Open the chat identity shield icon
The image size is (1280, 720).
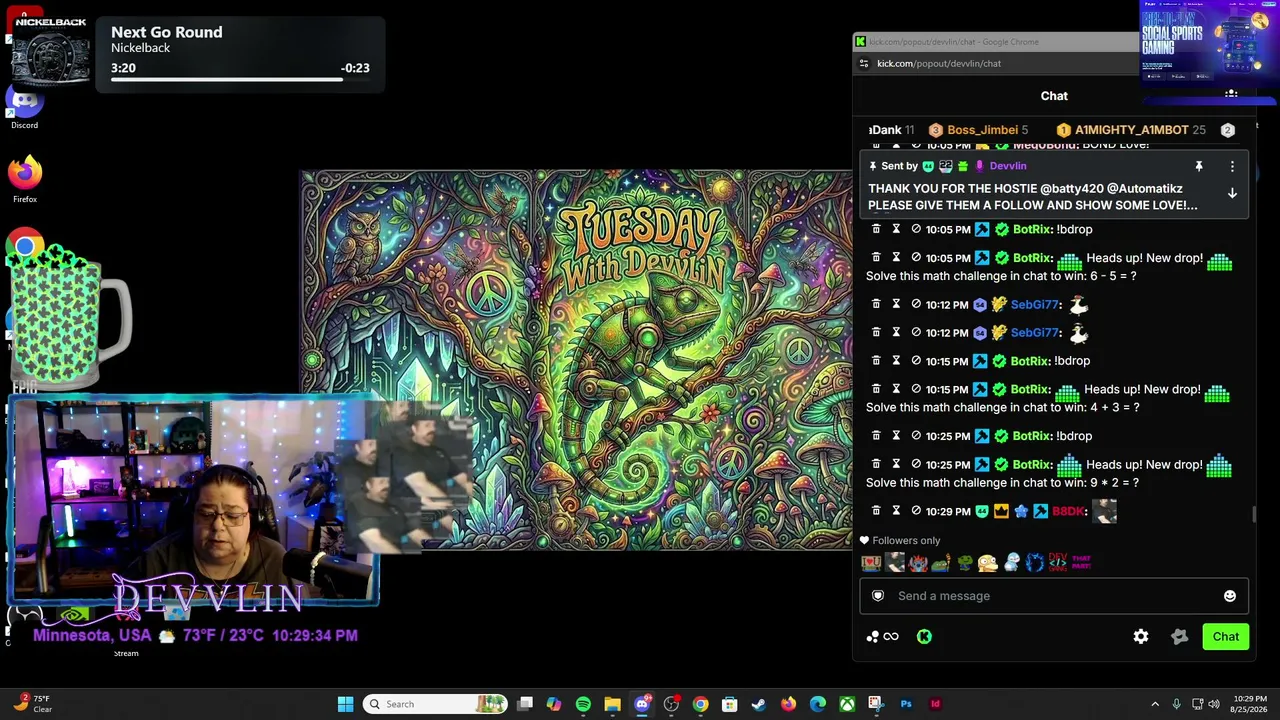point(878,596)
